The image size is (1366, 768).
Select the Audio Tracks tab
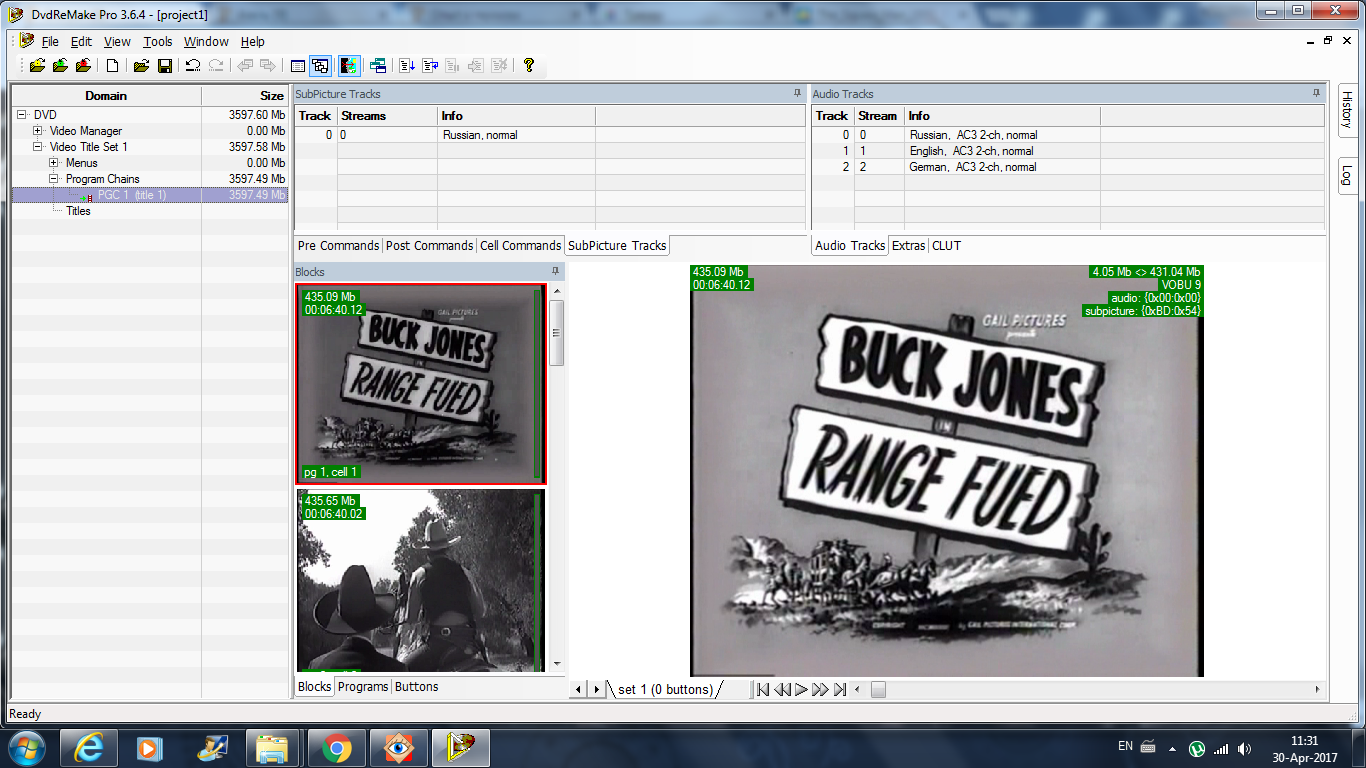click(x=850, y=245)
